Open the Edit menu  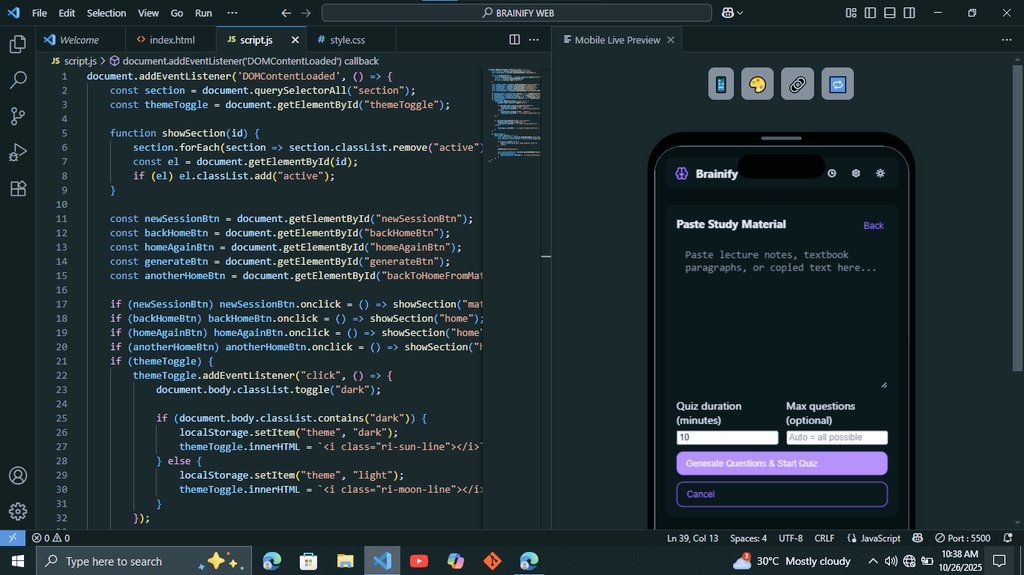[67, 12]
